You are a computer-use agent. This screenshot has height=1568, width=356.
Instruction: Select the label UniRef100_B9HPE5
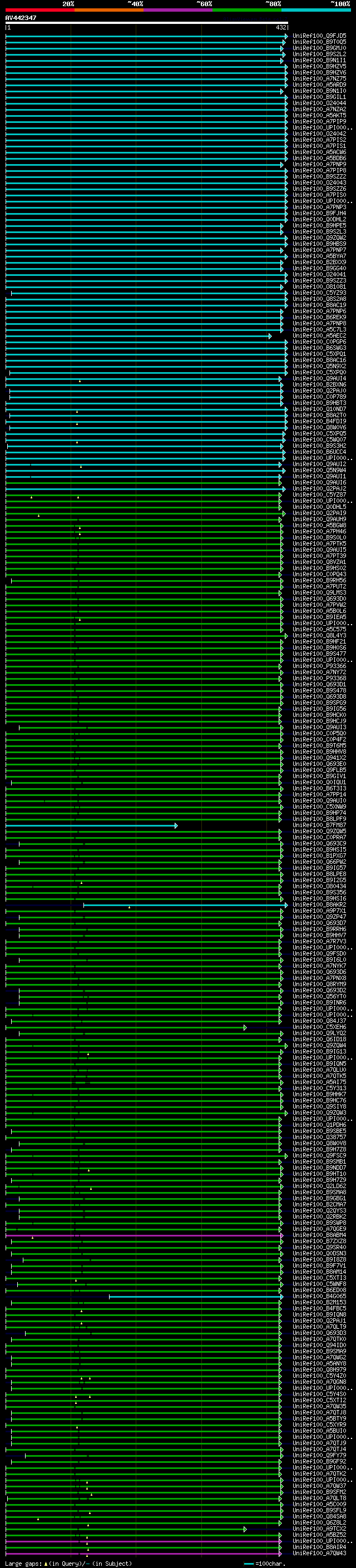tap(319, 225)
